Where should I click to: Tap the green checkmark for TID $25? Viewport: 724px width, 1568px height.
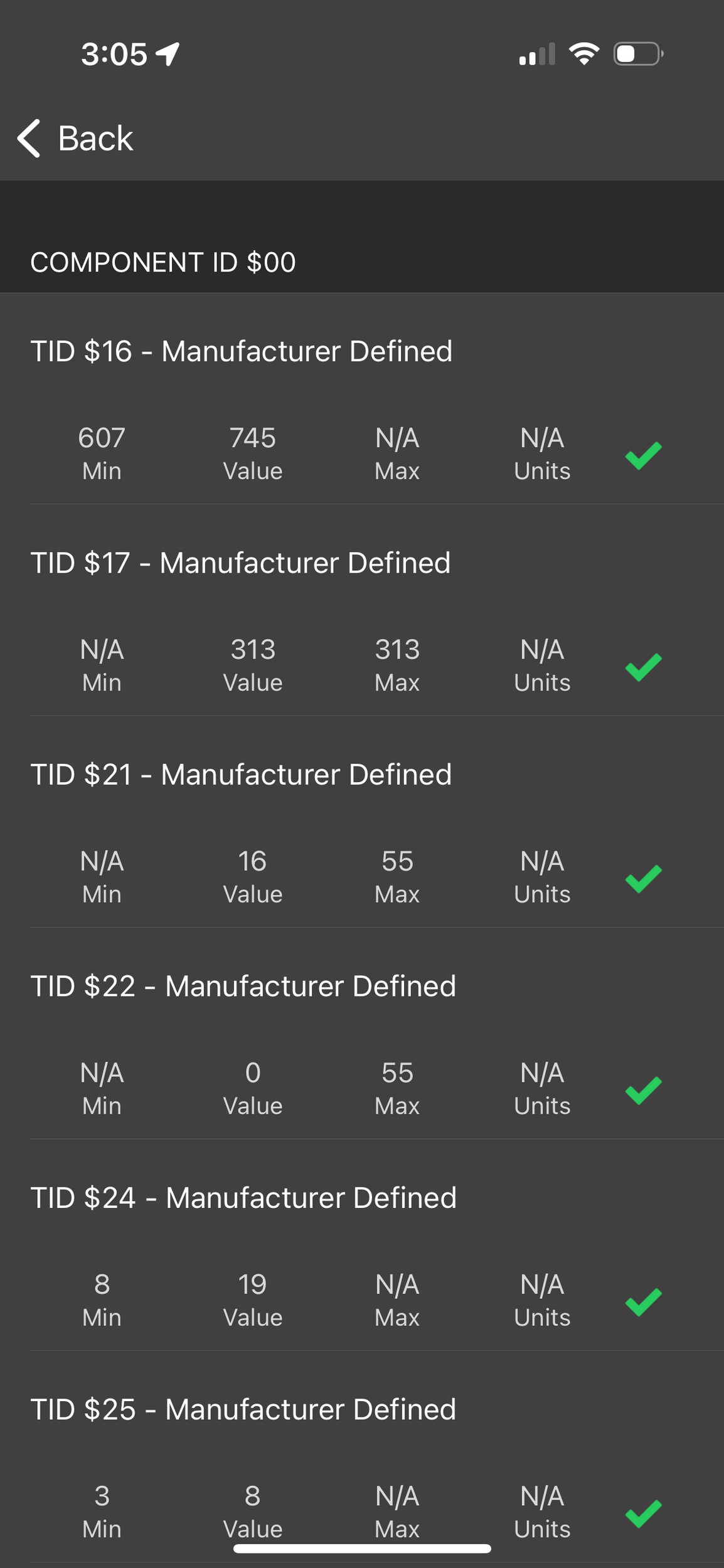(644, 1513)
